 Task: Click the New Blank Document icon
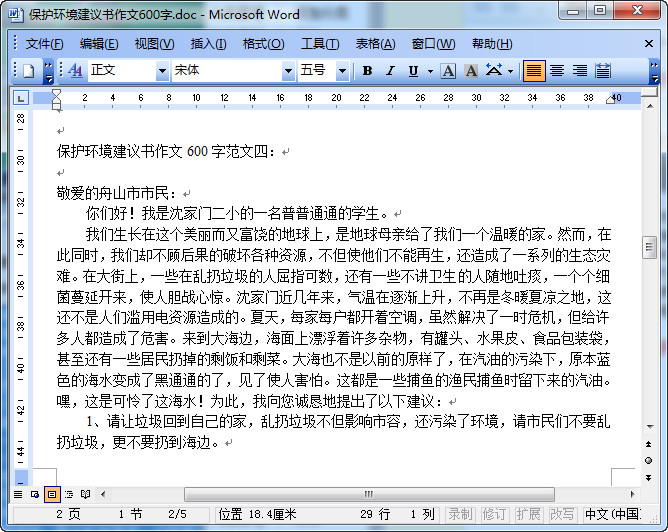28,71
